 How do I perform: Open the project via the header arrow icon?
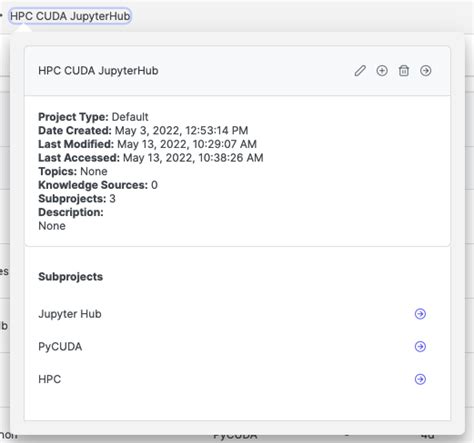click(426, 71)
